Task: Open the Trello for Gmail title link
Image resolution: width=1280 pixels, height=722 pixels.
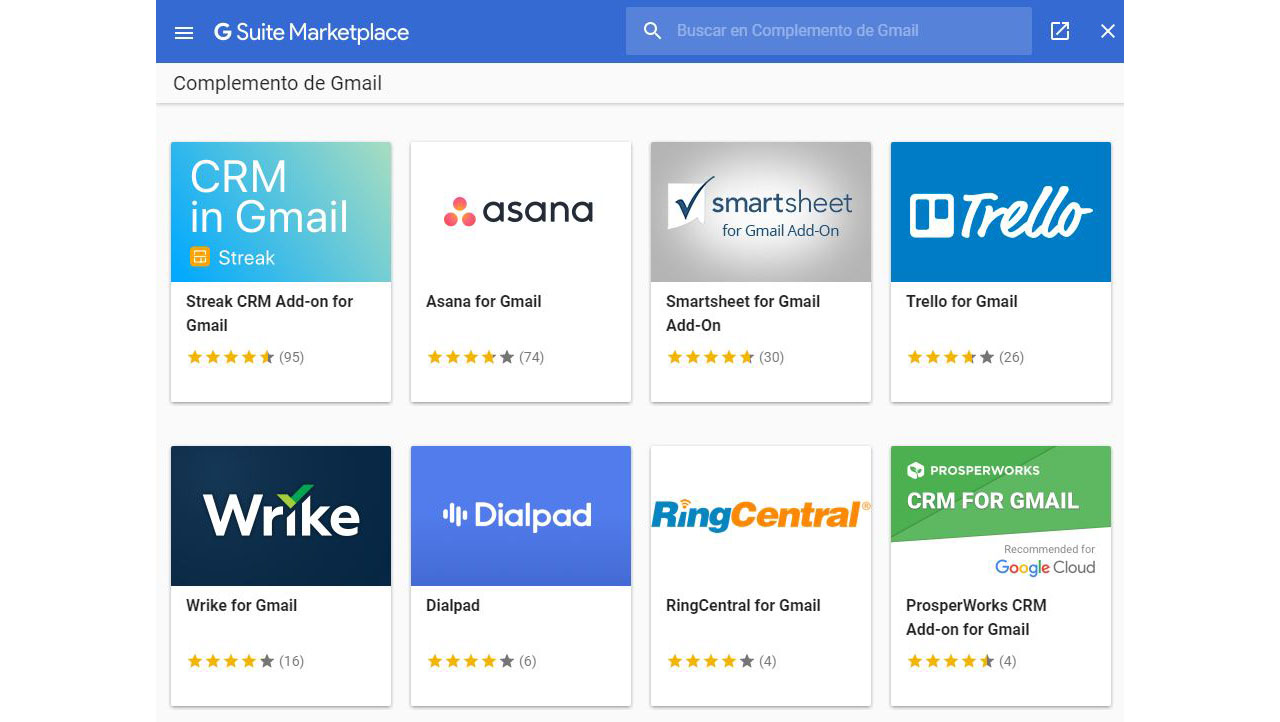Action: pos(962,301)
